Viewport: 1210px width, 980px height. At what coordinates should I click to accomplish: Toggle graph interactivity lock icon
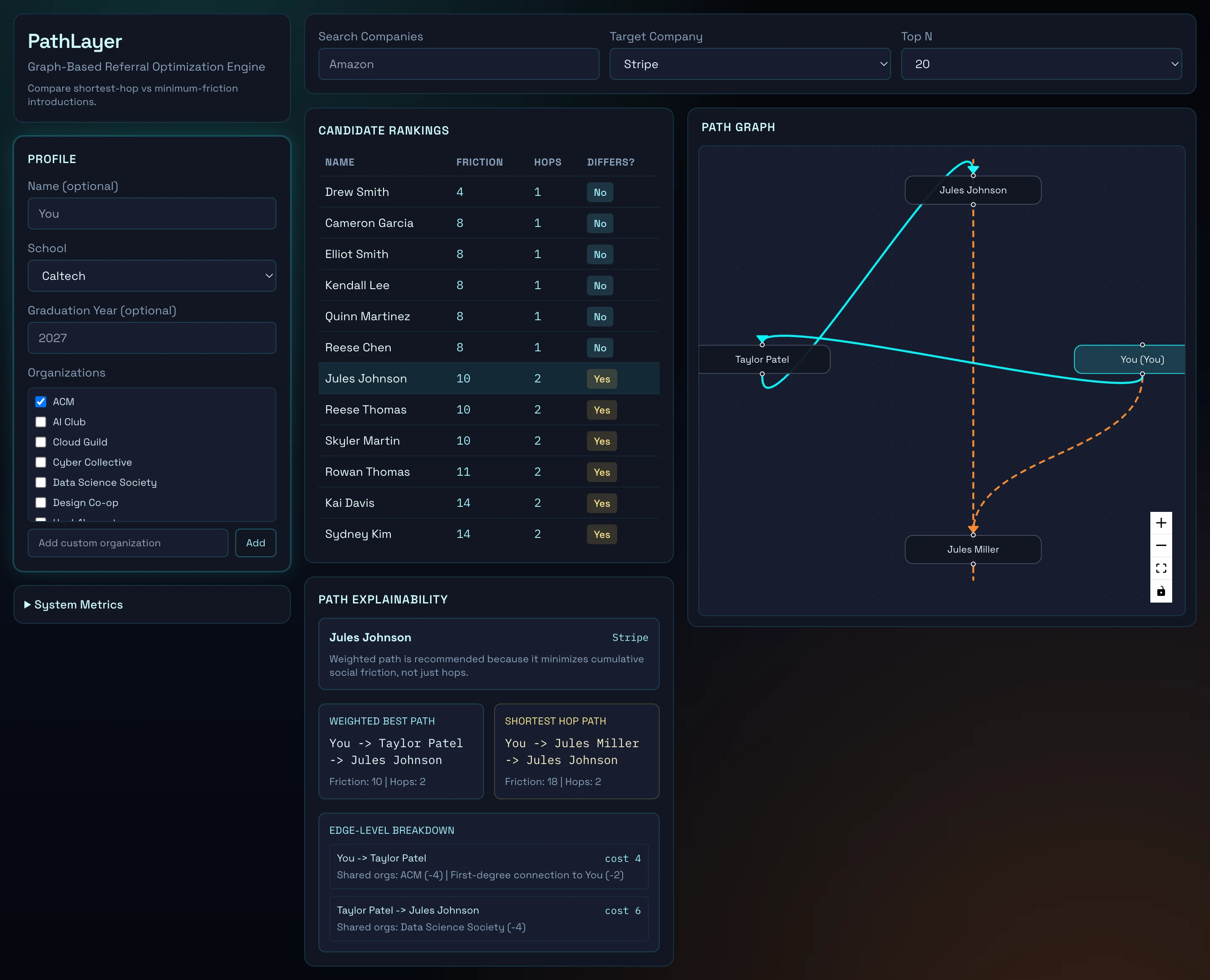(1160, 591)
